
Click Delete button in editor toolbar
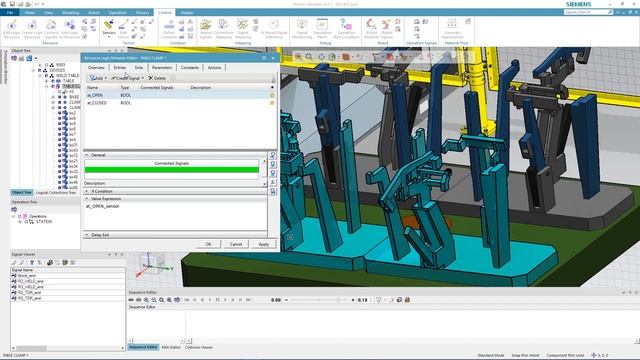(157, 78)
